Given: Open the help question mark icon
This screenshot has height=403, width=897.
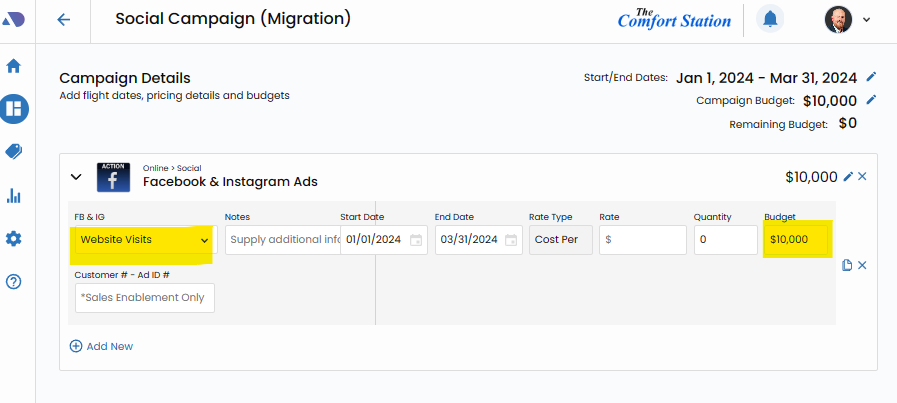Looking at the screenshot, I should (x=14, y=282).
